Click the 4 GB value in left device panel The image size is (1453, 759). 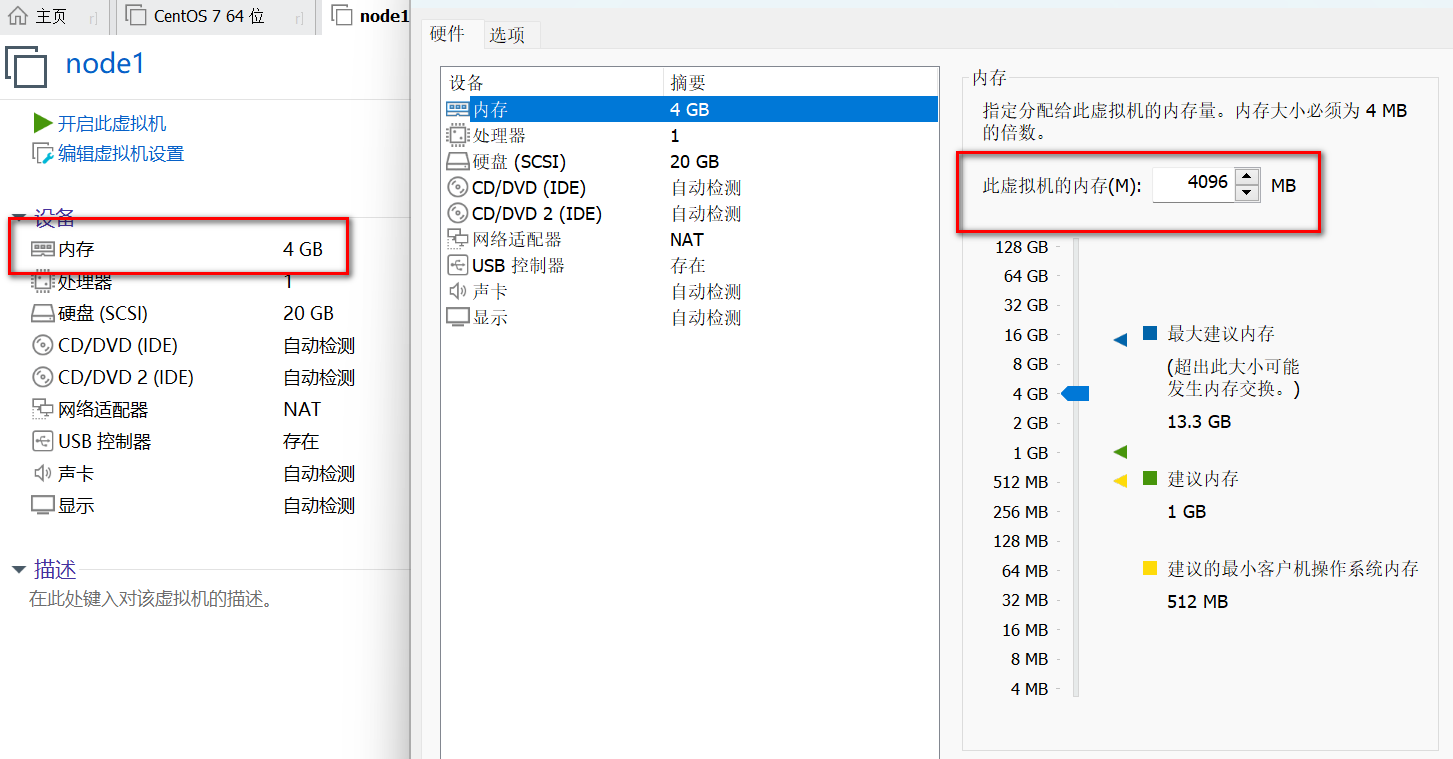tap(303, 249)
